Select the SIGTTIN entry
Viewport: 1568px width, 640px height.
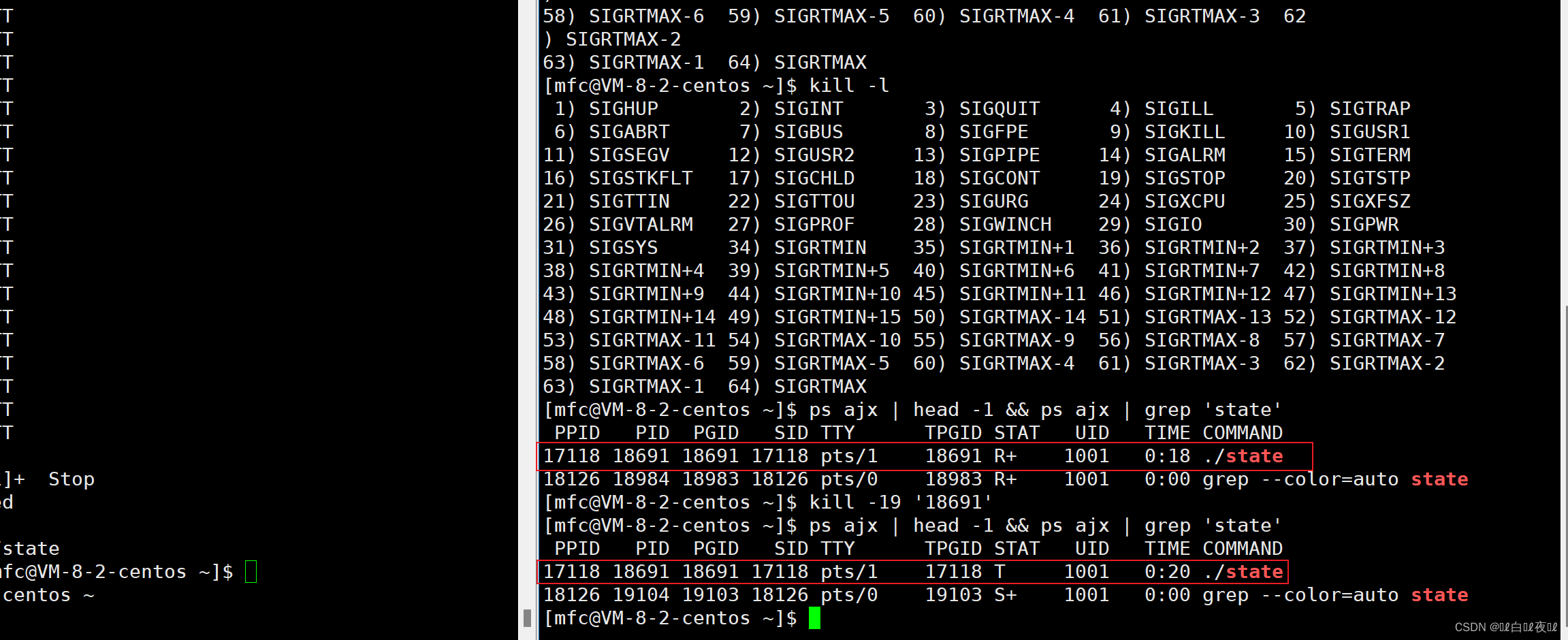[x=607, y=202]
